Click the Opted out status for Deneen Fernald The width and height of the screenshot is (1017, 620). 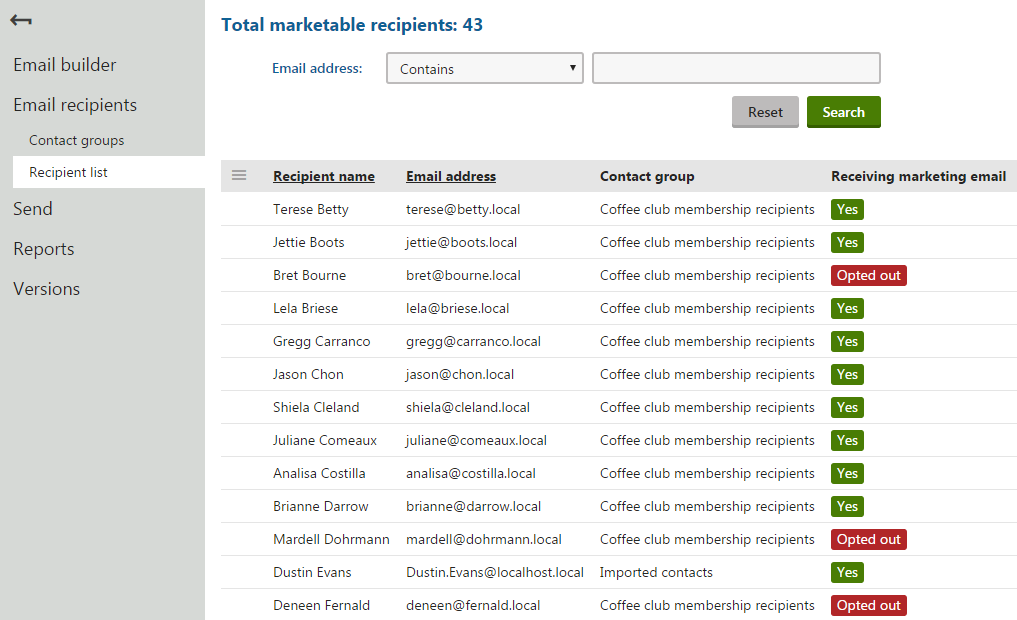pyautogui.click(x=868, y=605)
